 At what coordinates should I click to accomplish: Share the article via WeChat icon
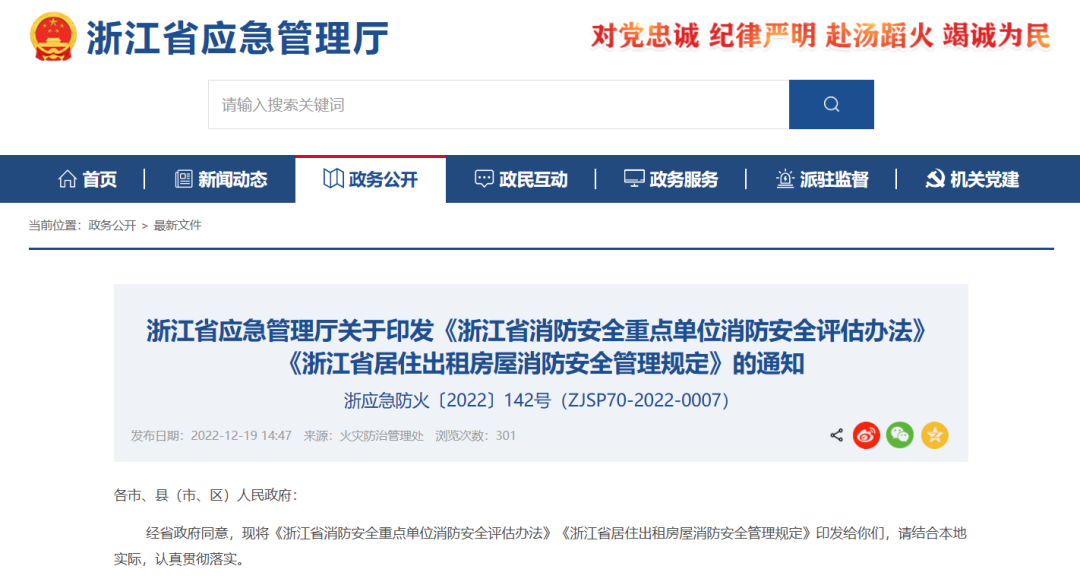[x=900, y=435]
